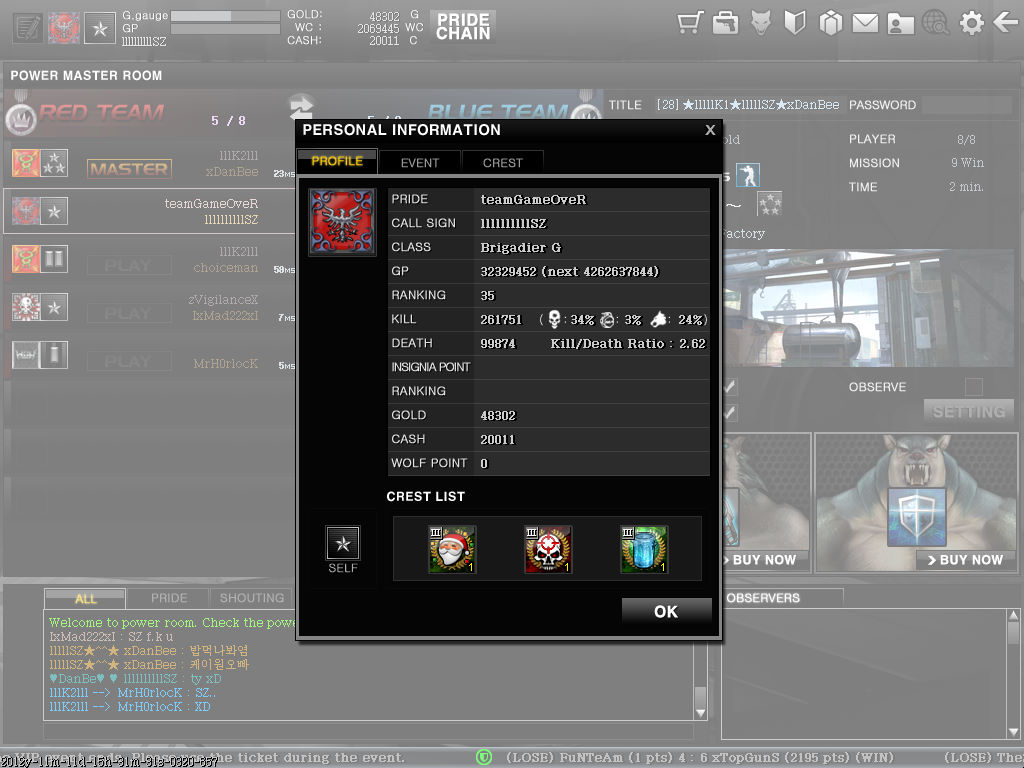Switch to the EVENT tab
This screenshot has width=1024, height=768.
click(420, 162)
